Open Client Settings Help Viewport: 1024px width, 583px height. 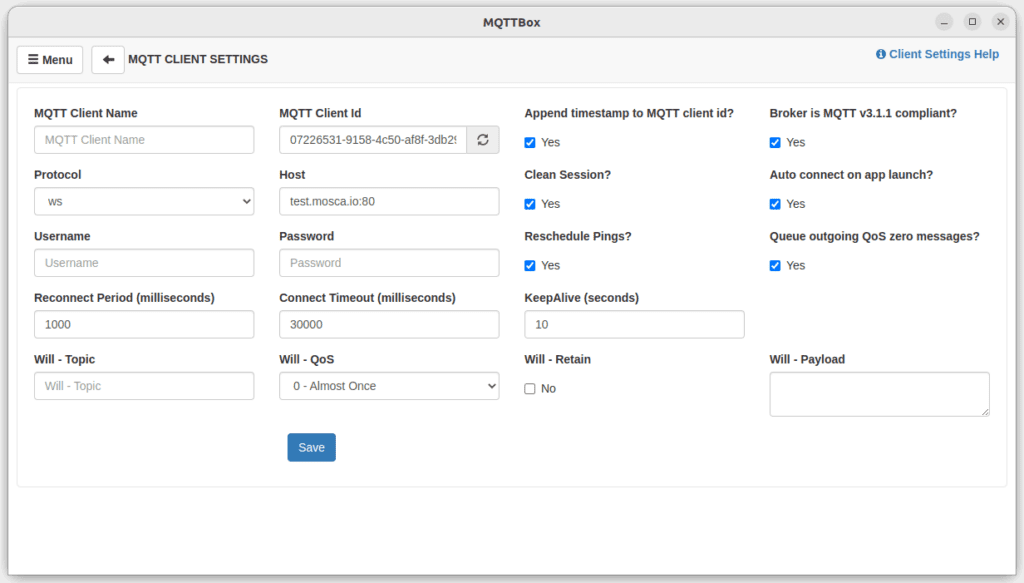click(942, 54)
